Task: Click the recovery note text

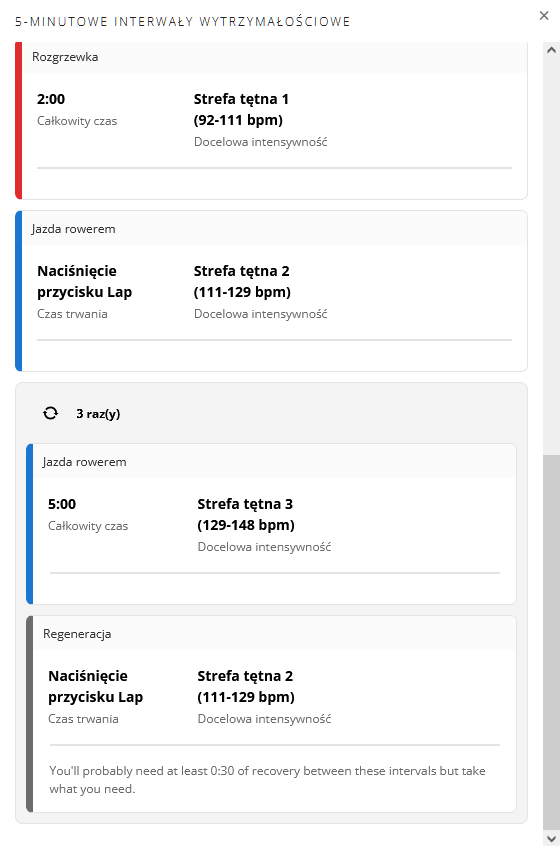Action: click(267, 780)
